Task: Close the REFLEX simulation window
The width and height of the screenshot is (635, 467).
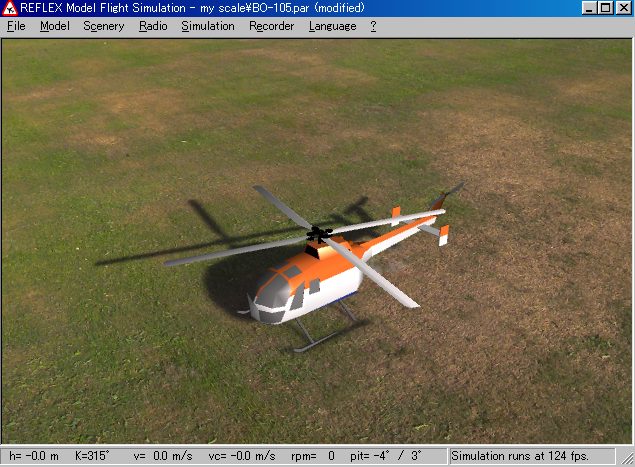Action: 624,8
